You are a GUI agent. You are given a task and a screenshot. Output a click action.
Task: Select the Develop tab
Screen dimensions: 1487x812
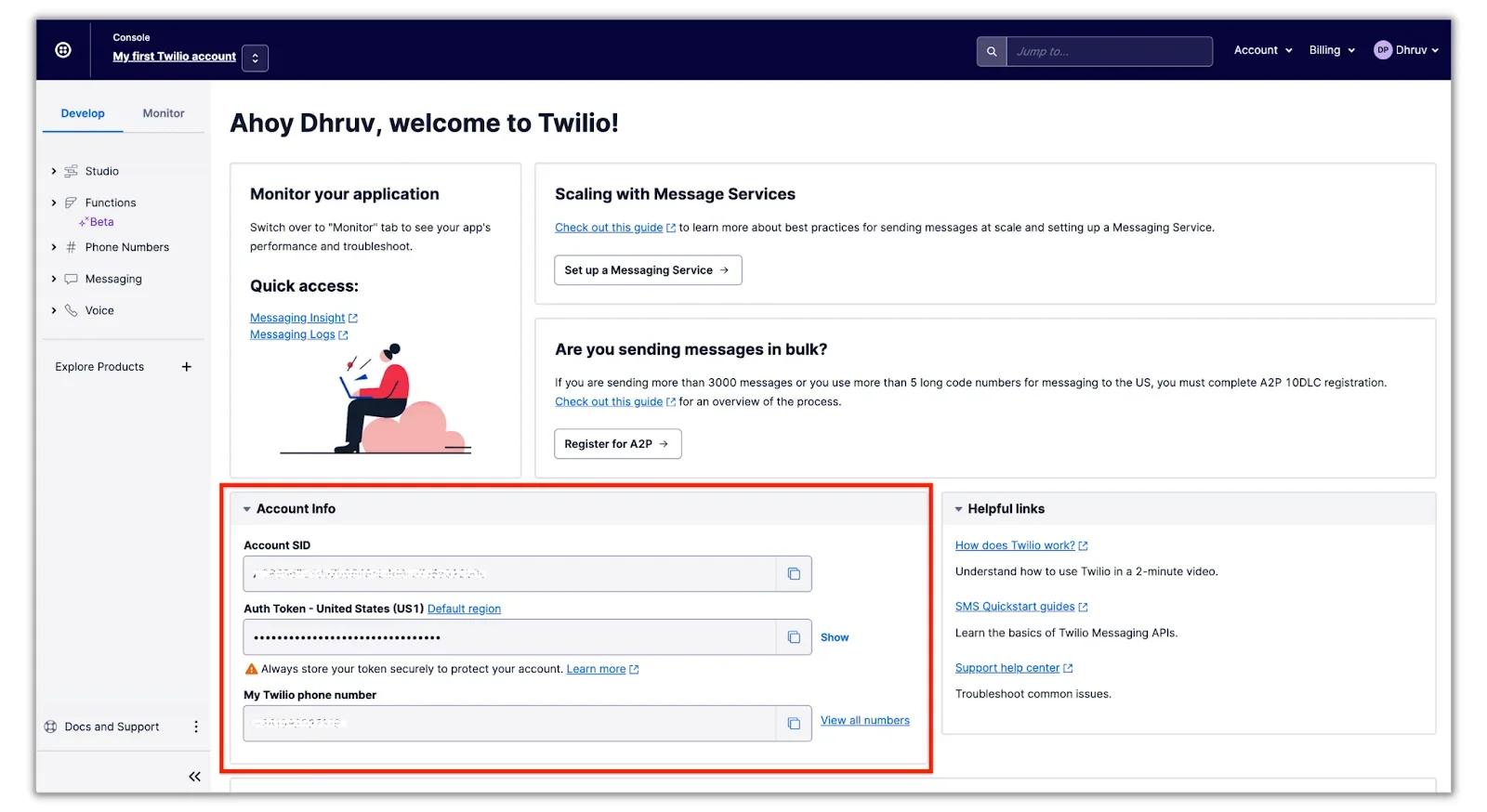83,113
